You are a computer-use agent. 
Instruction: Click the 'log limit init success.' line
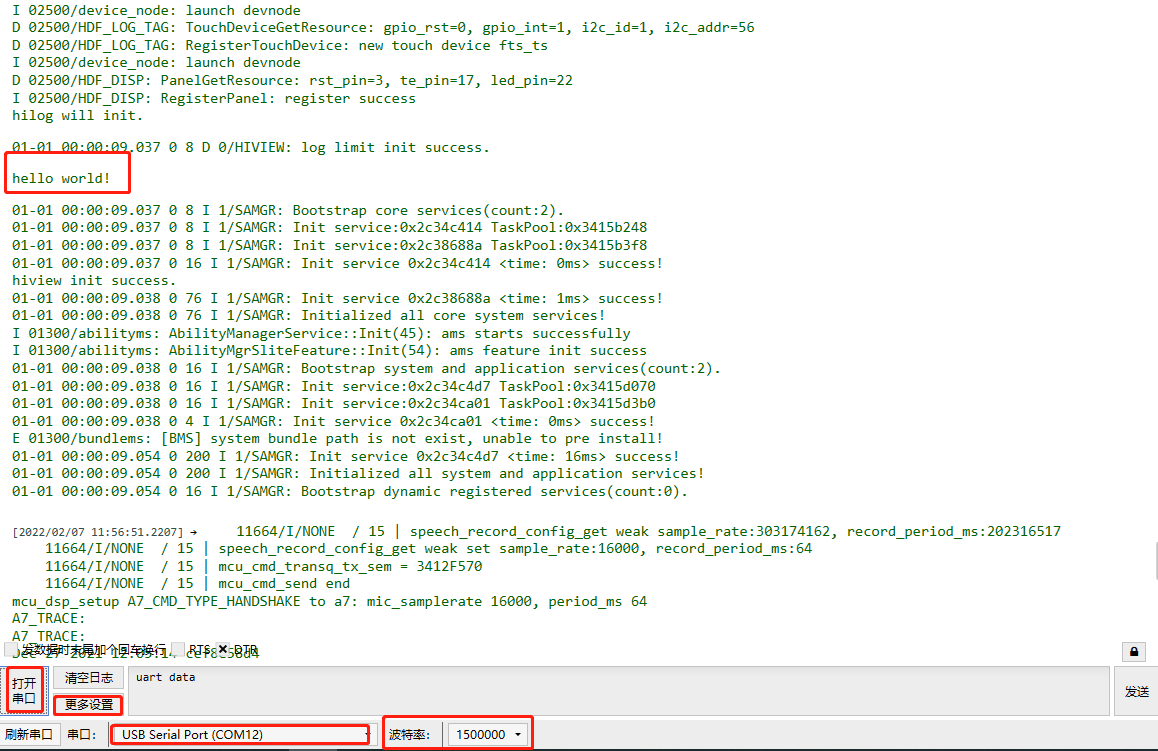pos(251,148)
